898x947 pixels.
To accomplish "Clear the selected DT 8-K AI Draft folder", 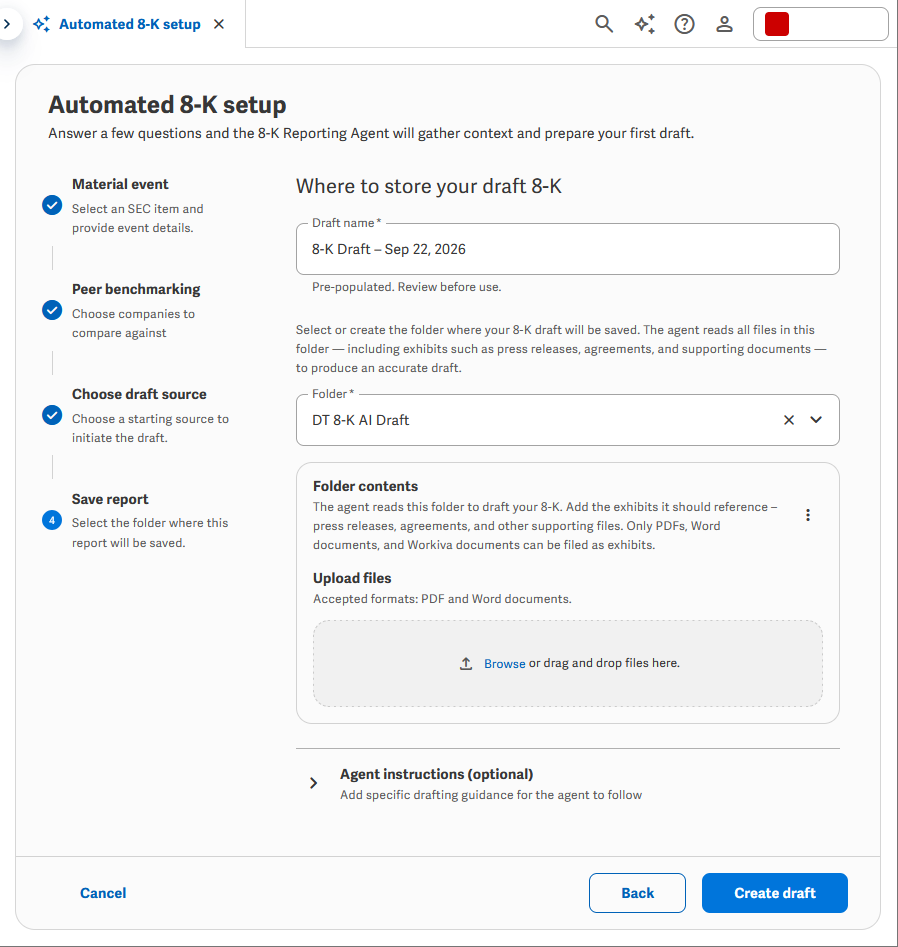I will (x=789, y=420).
